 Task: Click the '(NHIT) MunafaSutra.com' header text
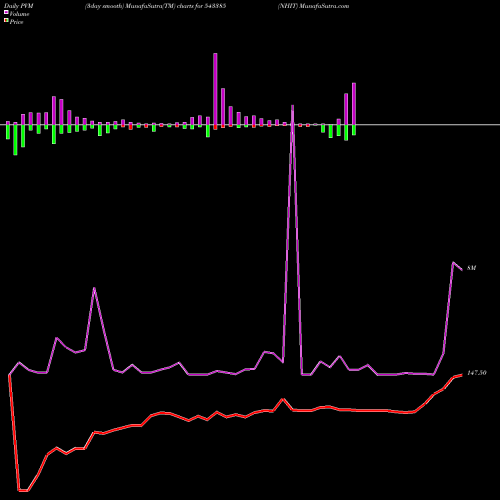313,6
